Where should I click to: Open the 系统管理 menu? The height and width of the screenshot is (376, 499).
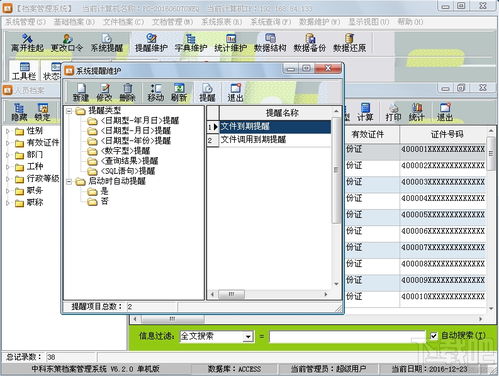click(x=25, y=22)
